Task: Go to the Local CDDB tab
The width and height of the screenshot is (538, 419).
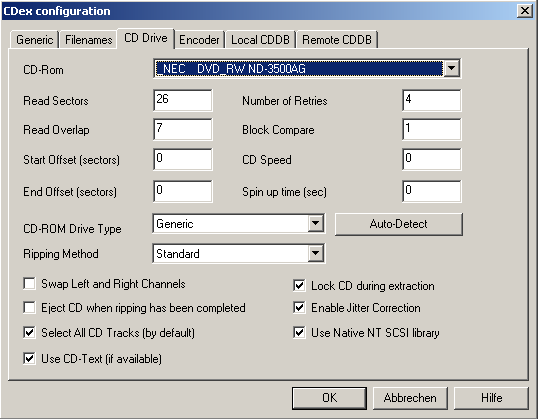Action: point(260,40)
